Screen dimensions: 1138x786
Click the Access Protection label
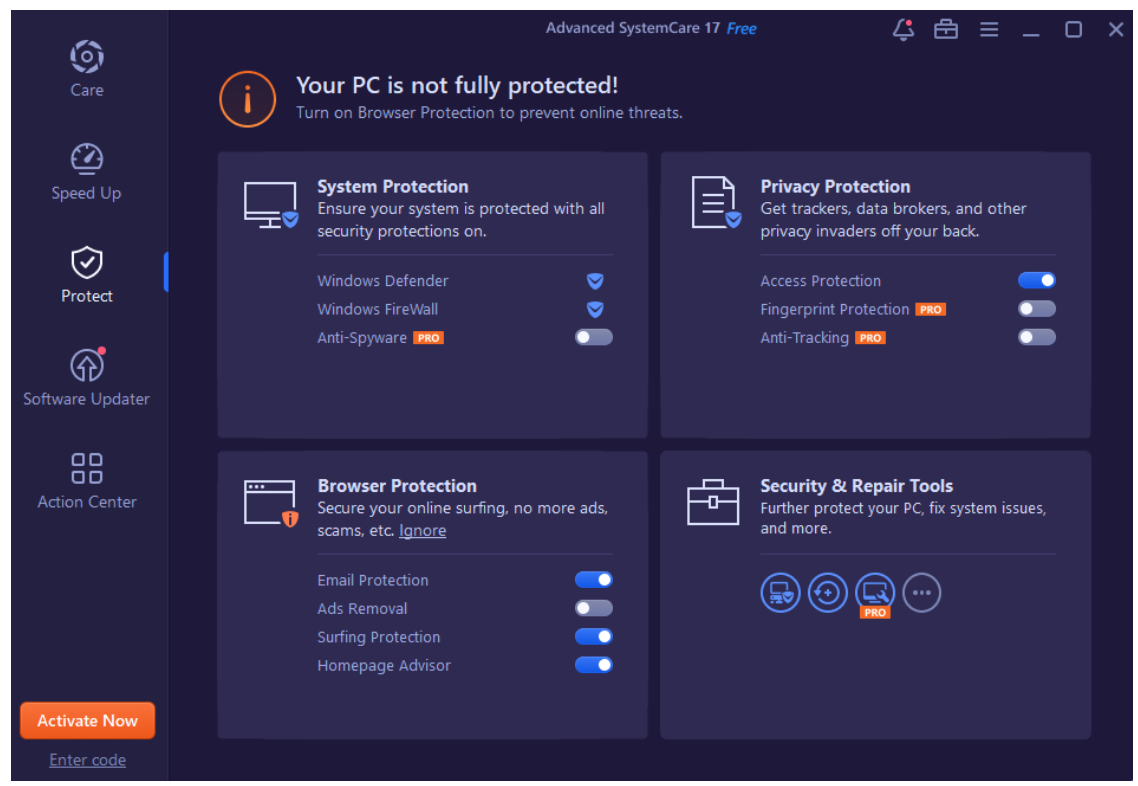[x=820, y=281]
